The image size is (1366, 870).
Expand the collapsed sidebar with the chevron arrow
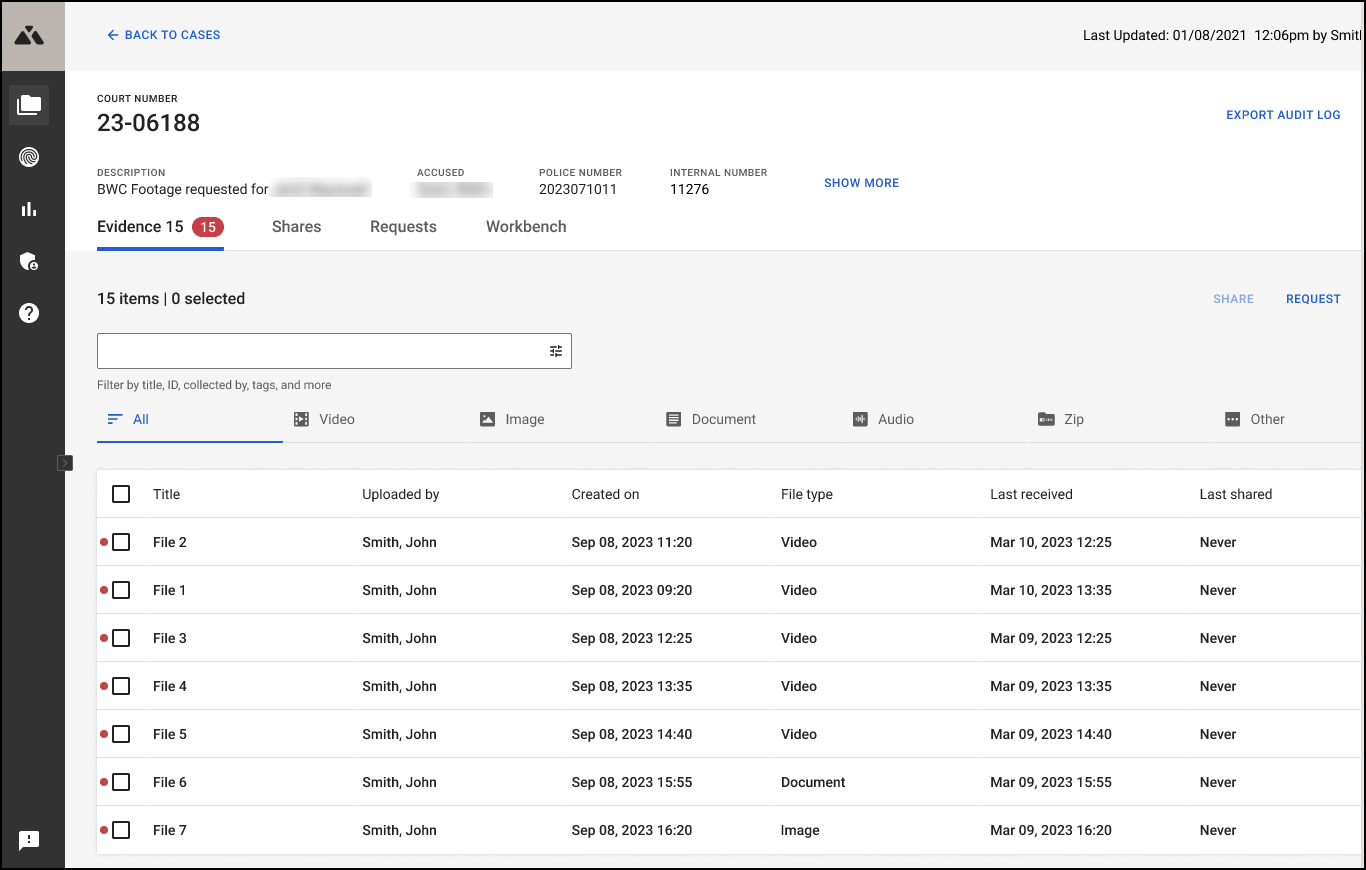click(65, 462)
